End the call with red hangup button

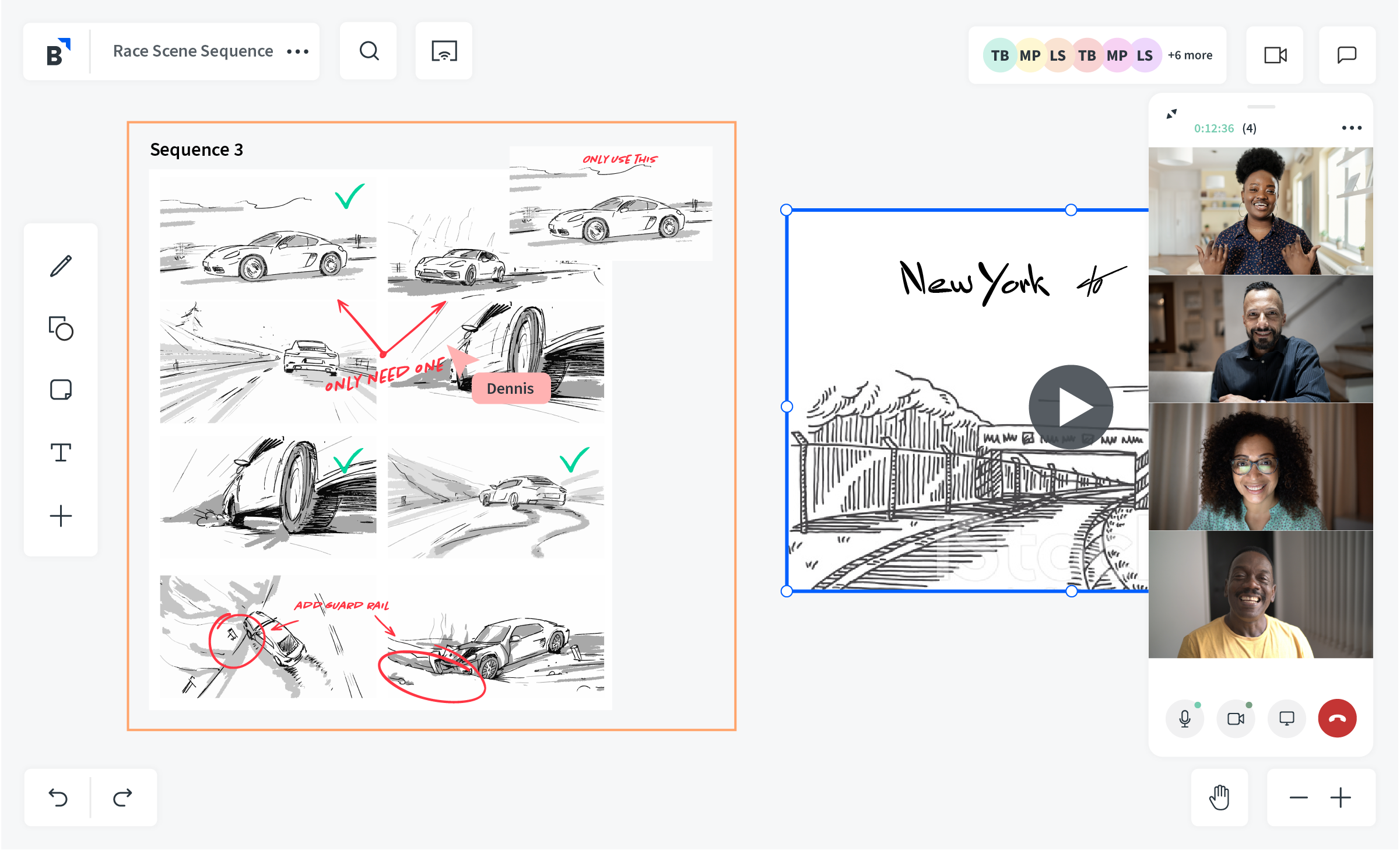(1337, 718)
